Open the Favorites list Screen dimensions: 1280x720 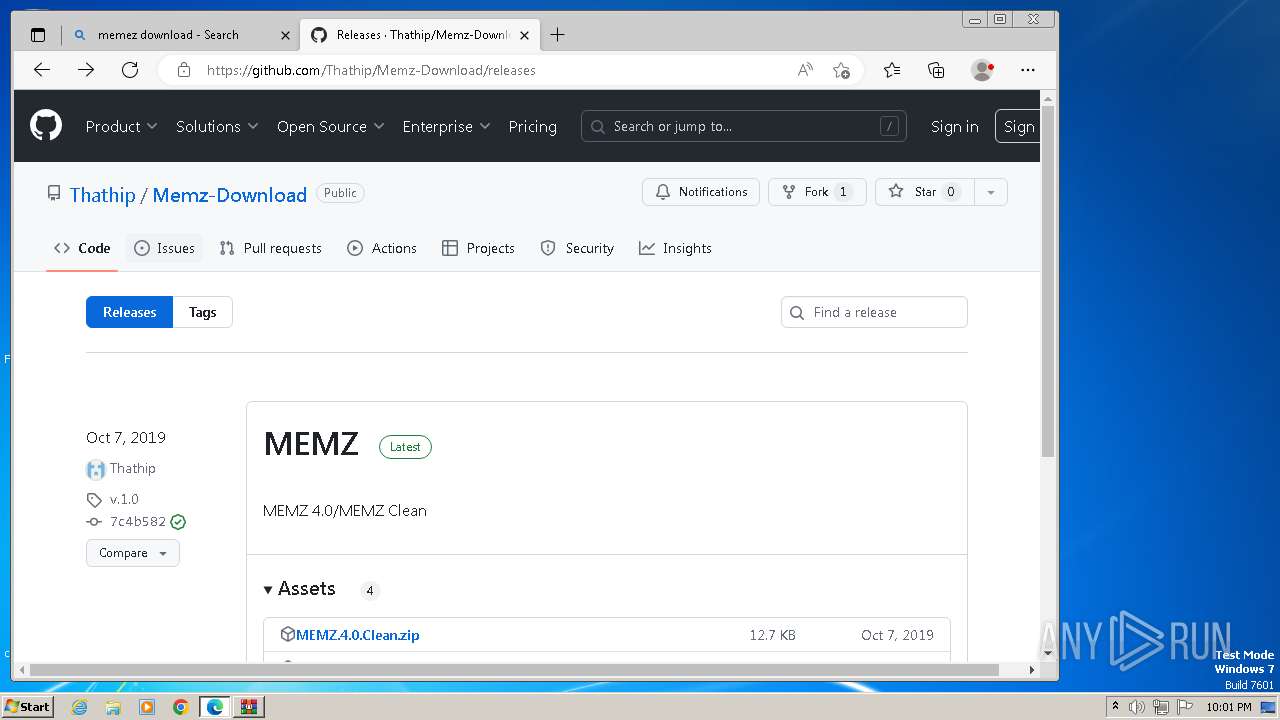[892, 70]
